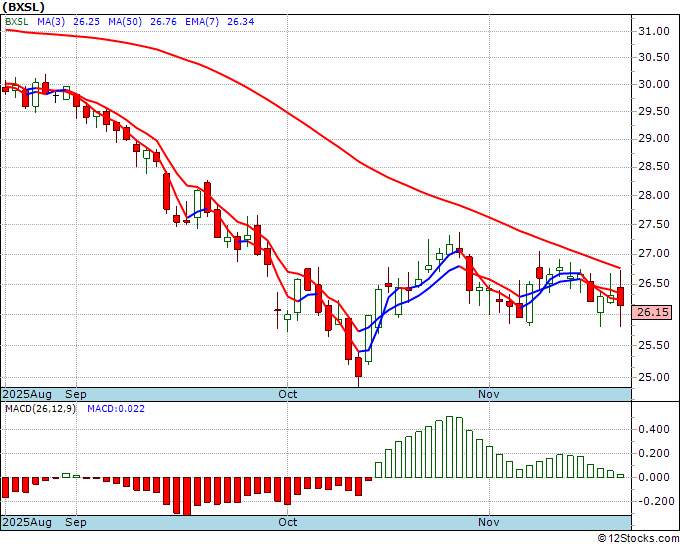
Task: Click the MA(50) value 26.76
Action: click(163, 22)
